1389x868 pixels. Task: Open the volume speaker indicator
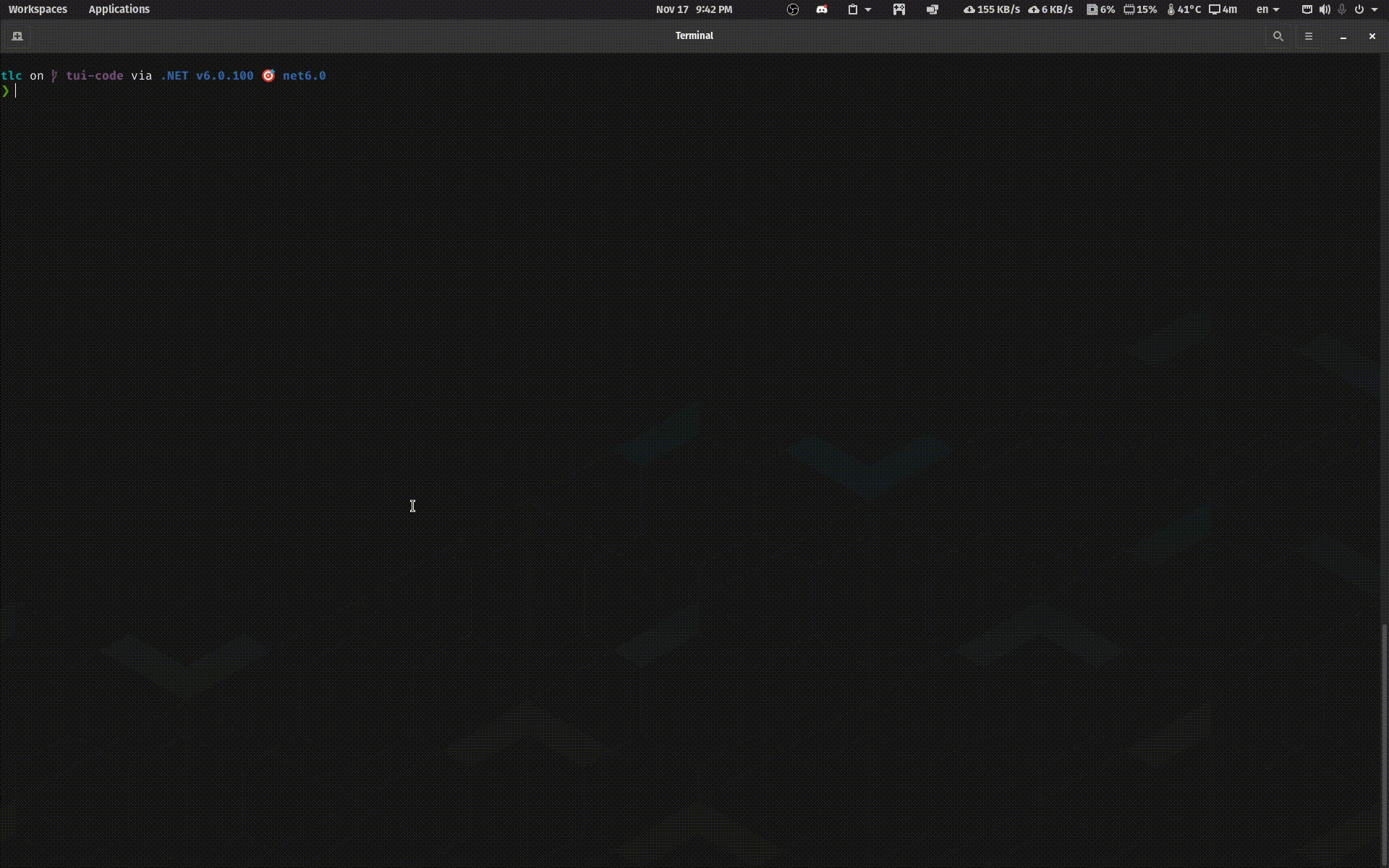[1325, 9]
